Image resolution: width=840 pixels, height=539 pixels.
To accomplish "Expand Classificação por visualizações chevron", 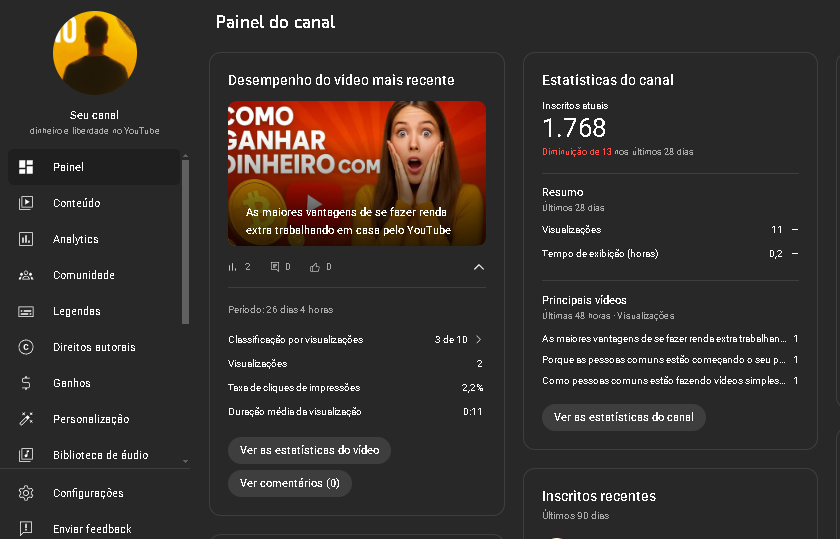I will coord(478,339).
